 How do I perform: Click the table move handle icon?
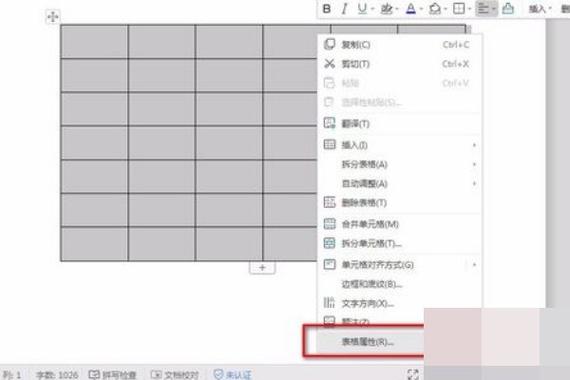[x=53, y=17]
